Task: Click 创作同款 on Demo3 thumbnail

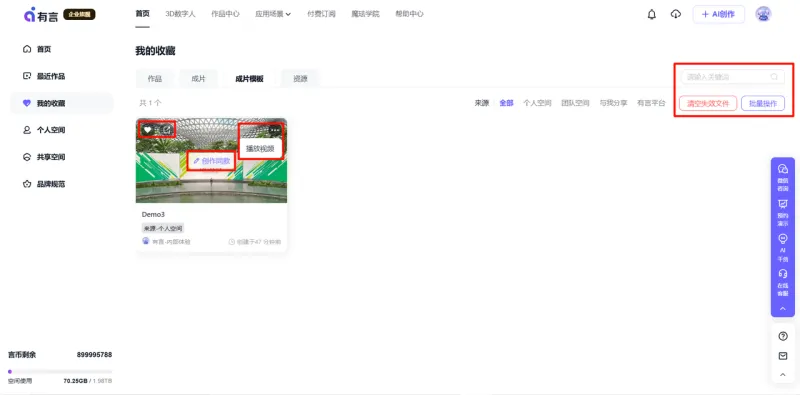Action: point(211,161)
